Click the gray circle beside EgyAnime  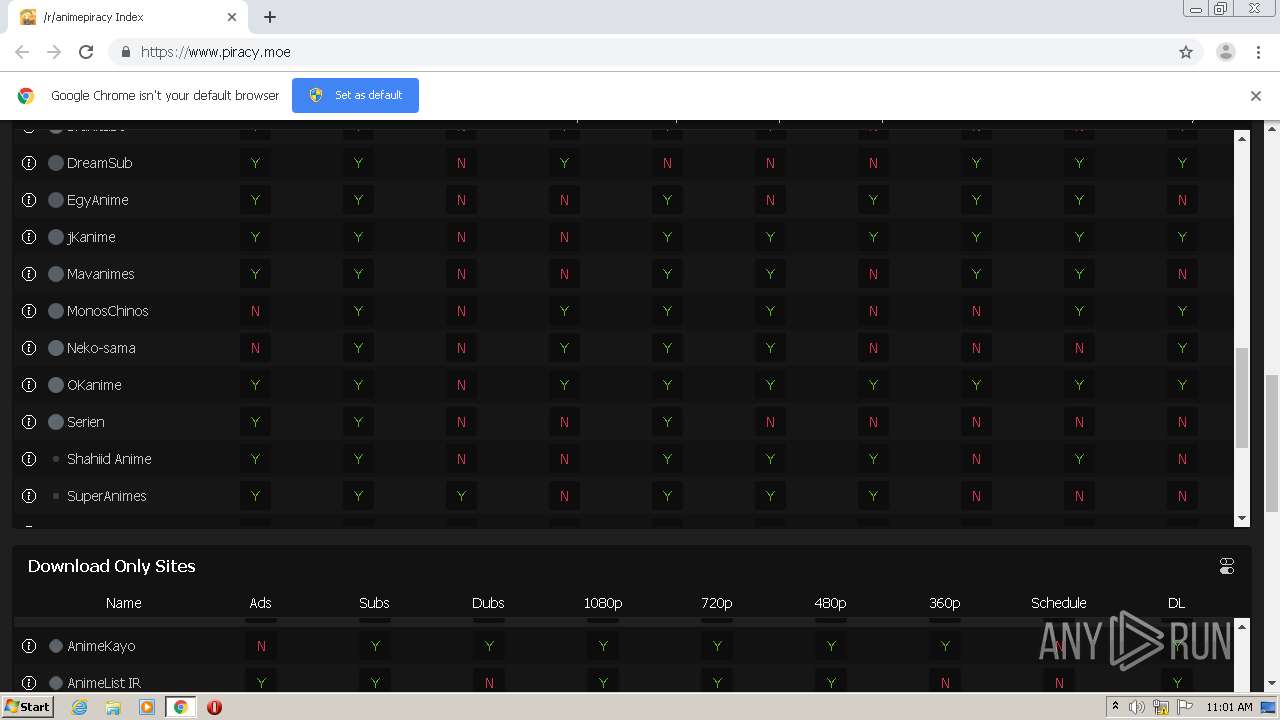click(x=56, y=200)
